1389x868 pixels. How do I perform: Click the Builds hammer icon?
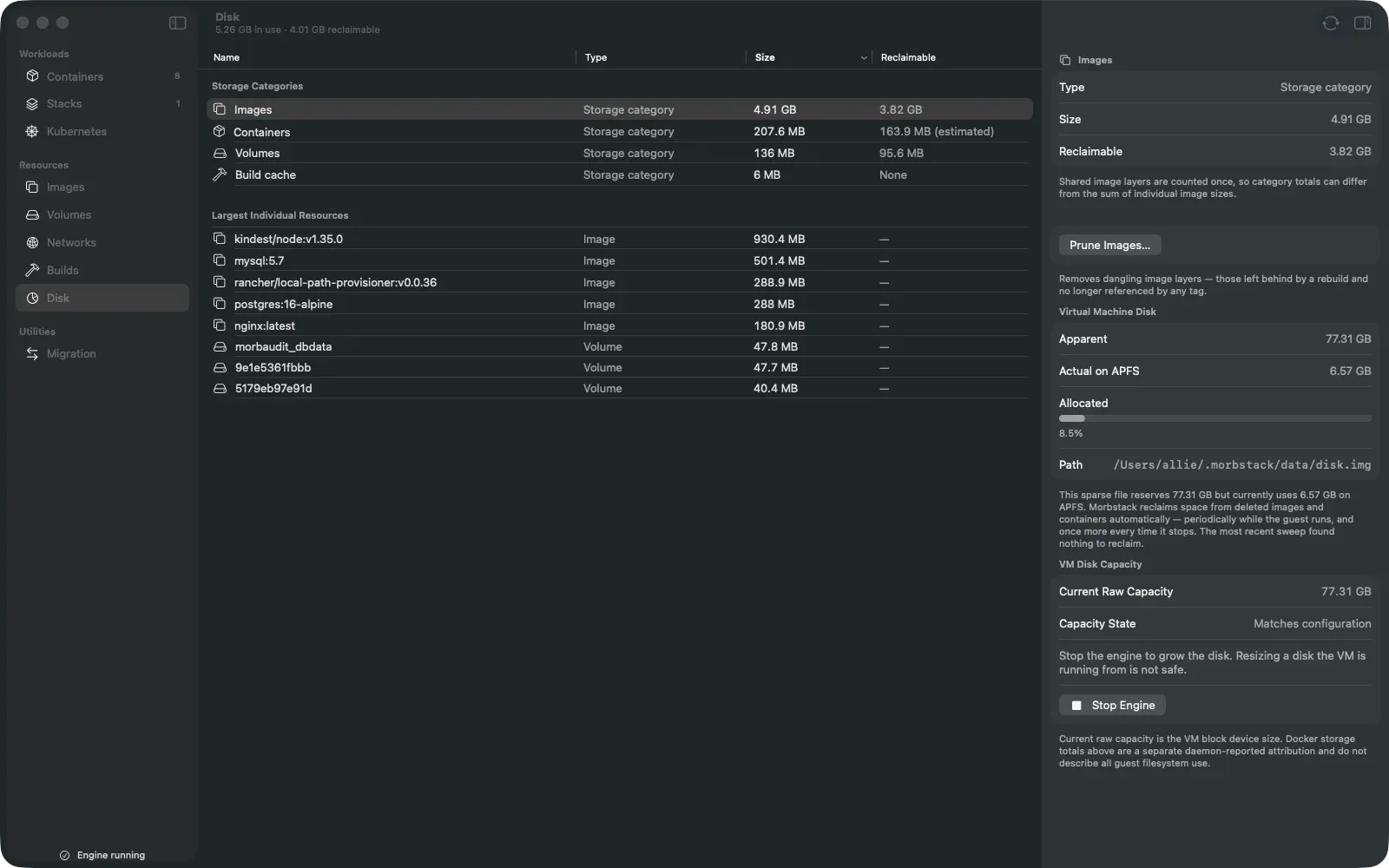tap(32, 270)
